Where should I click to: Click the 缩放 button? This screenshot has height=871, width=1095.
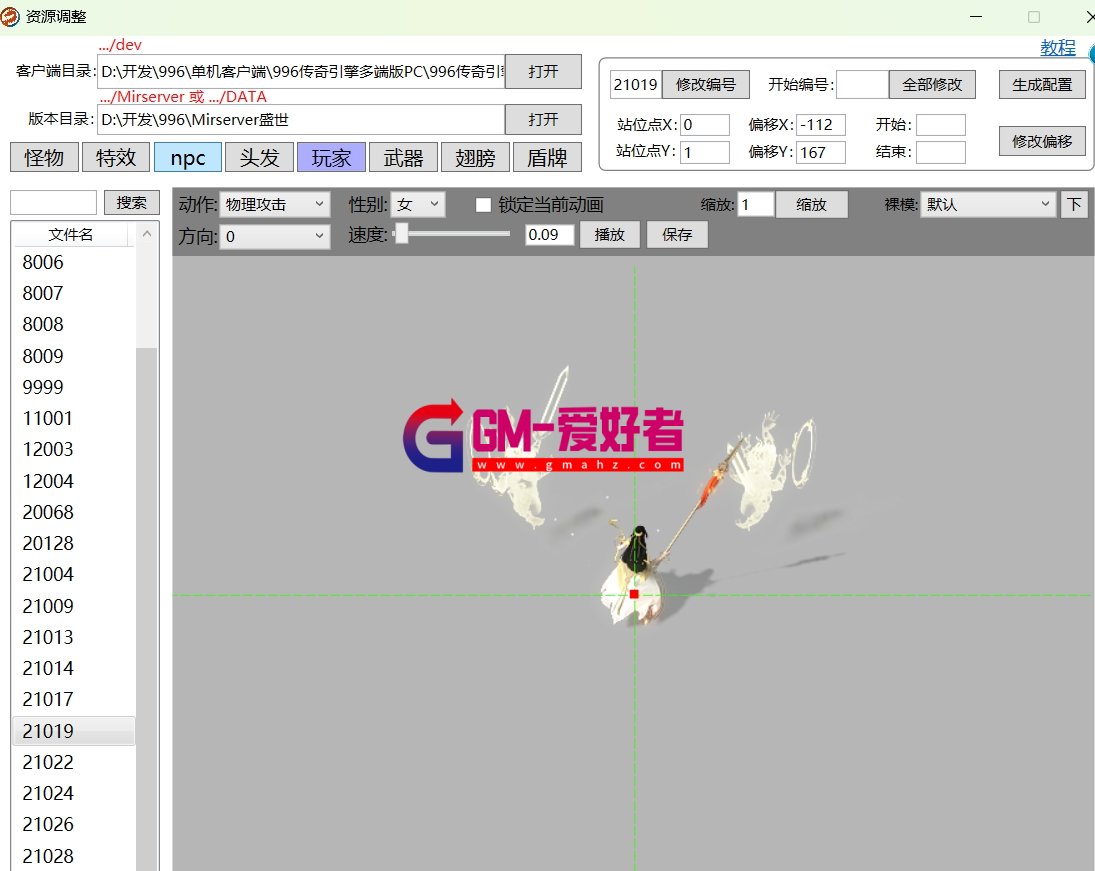pos(811,205)
